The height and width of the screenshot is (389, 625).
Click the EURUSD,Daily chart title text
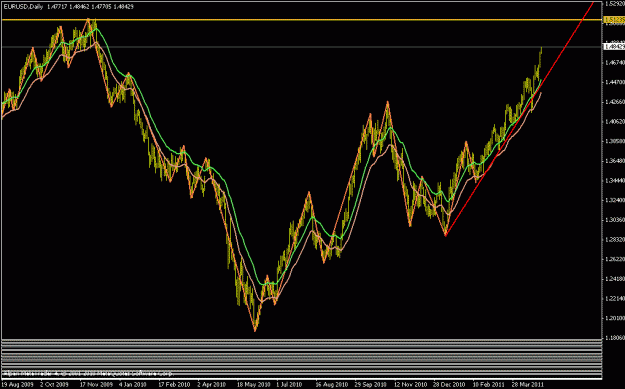pos(23,7)
